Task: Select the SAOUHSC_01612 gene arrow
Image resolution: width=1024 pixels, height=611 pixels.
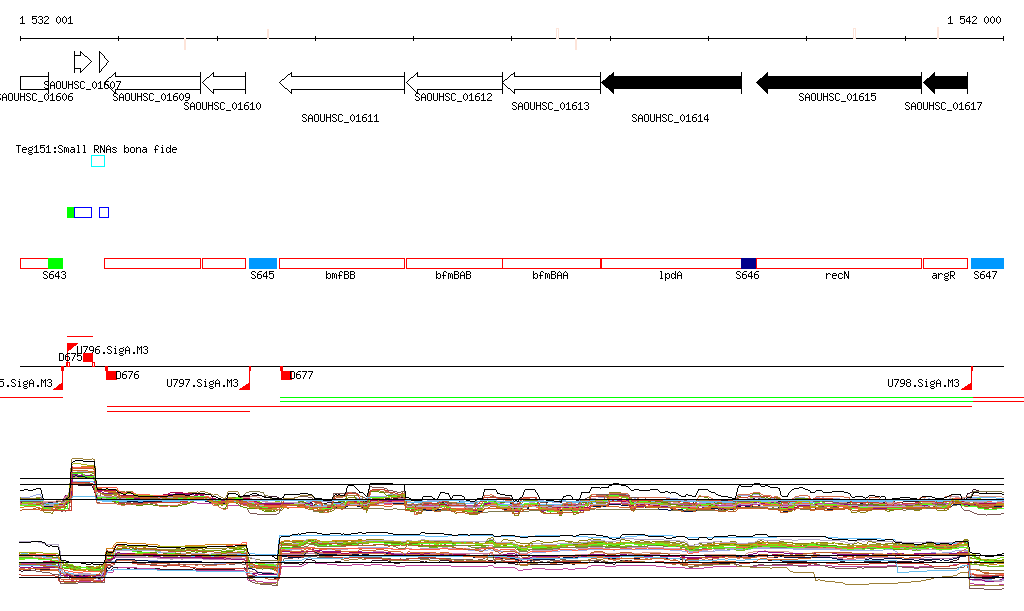Action: [454, 83]
